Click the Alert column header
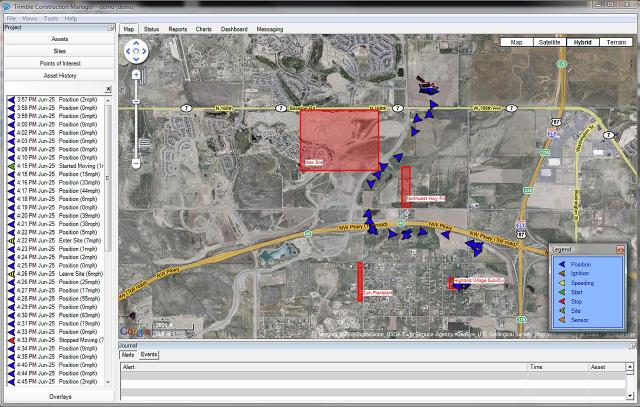Screen dimensions: 640x407 pos(324,367)
